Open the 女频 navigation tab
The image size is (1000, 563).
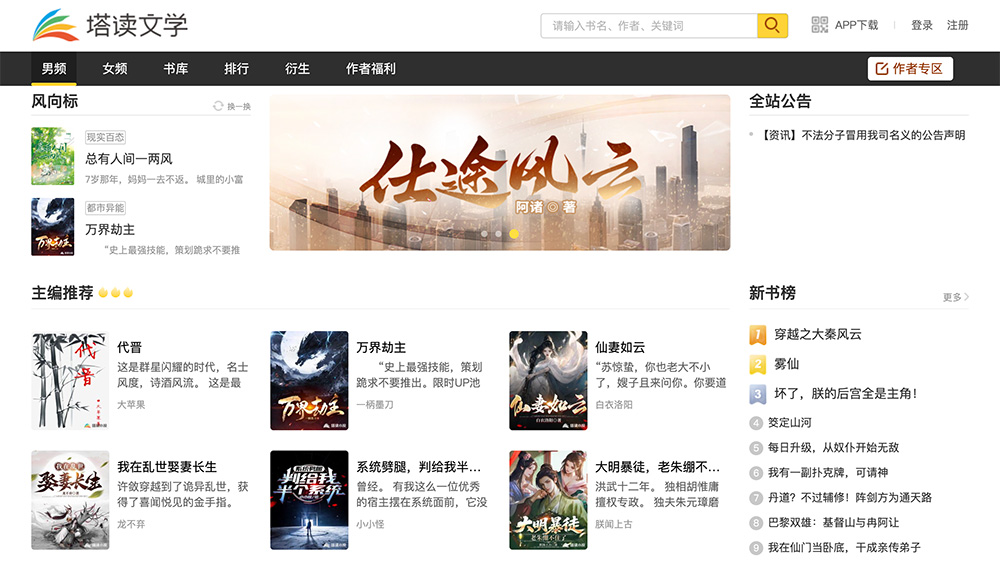click(x=115, y=69)
